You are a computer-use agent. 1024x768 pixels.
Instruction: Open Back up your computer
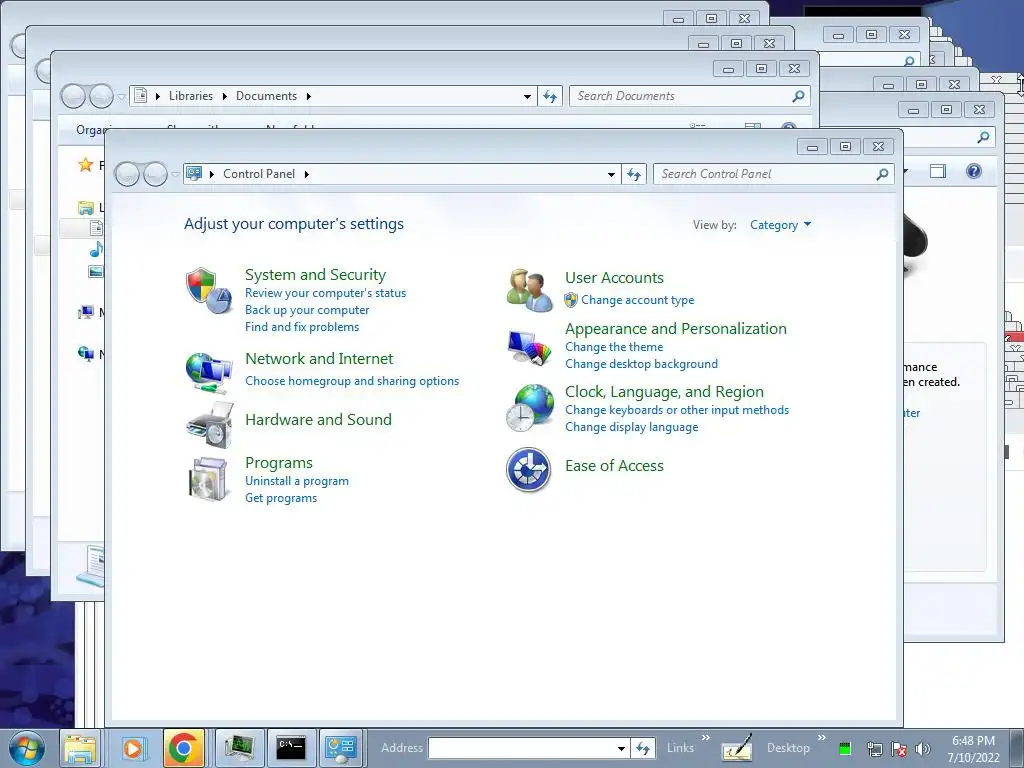(x=307, y=310)
